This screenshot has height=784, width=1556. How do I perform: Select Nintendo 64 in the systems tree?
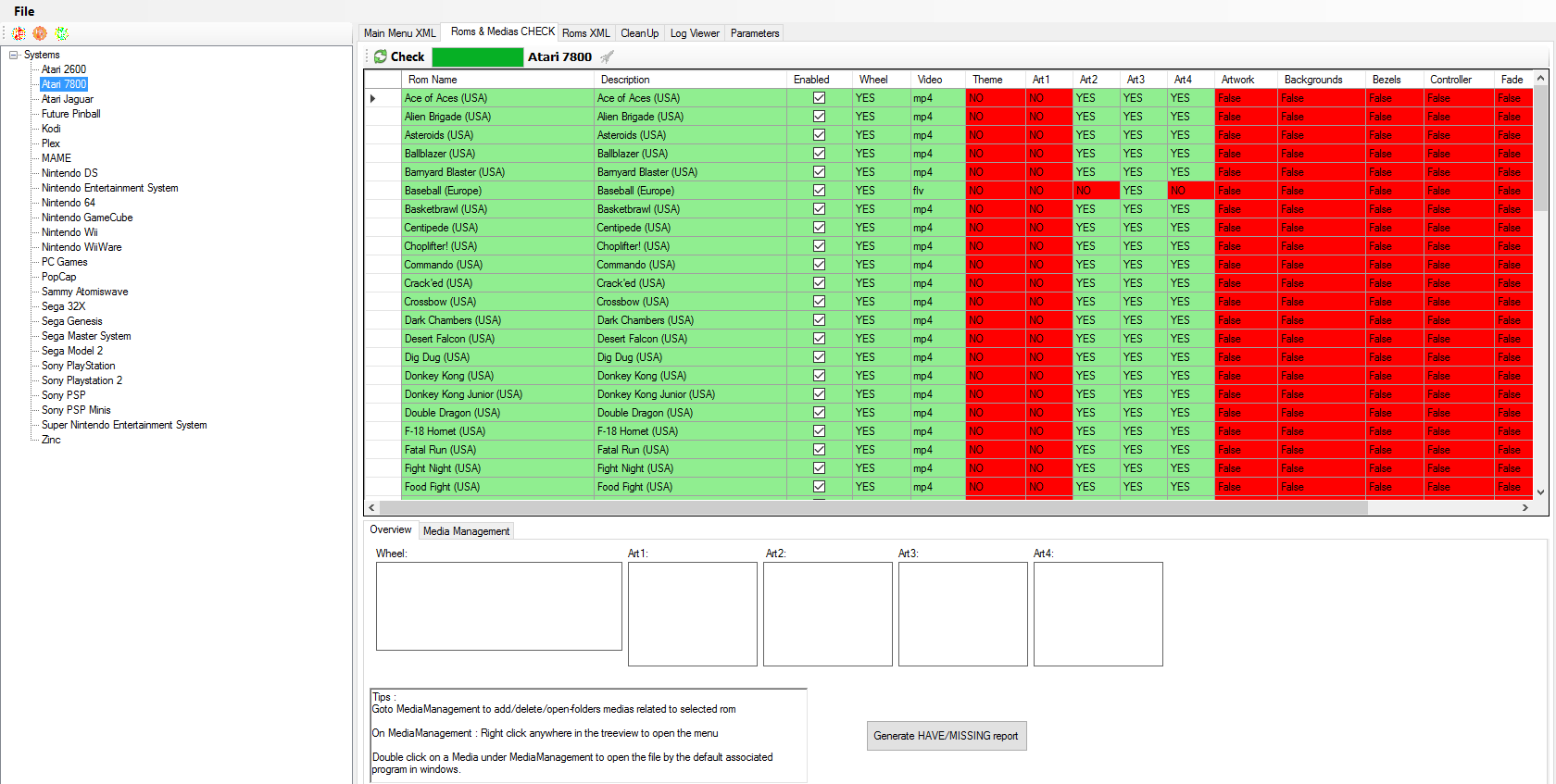[x=68, y=203]
